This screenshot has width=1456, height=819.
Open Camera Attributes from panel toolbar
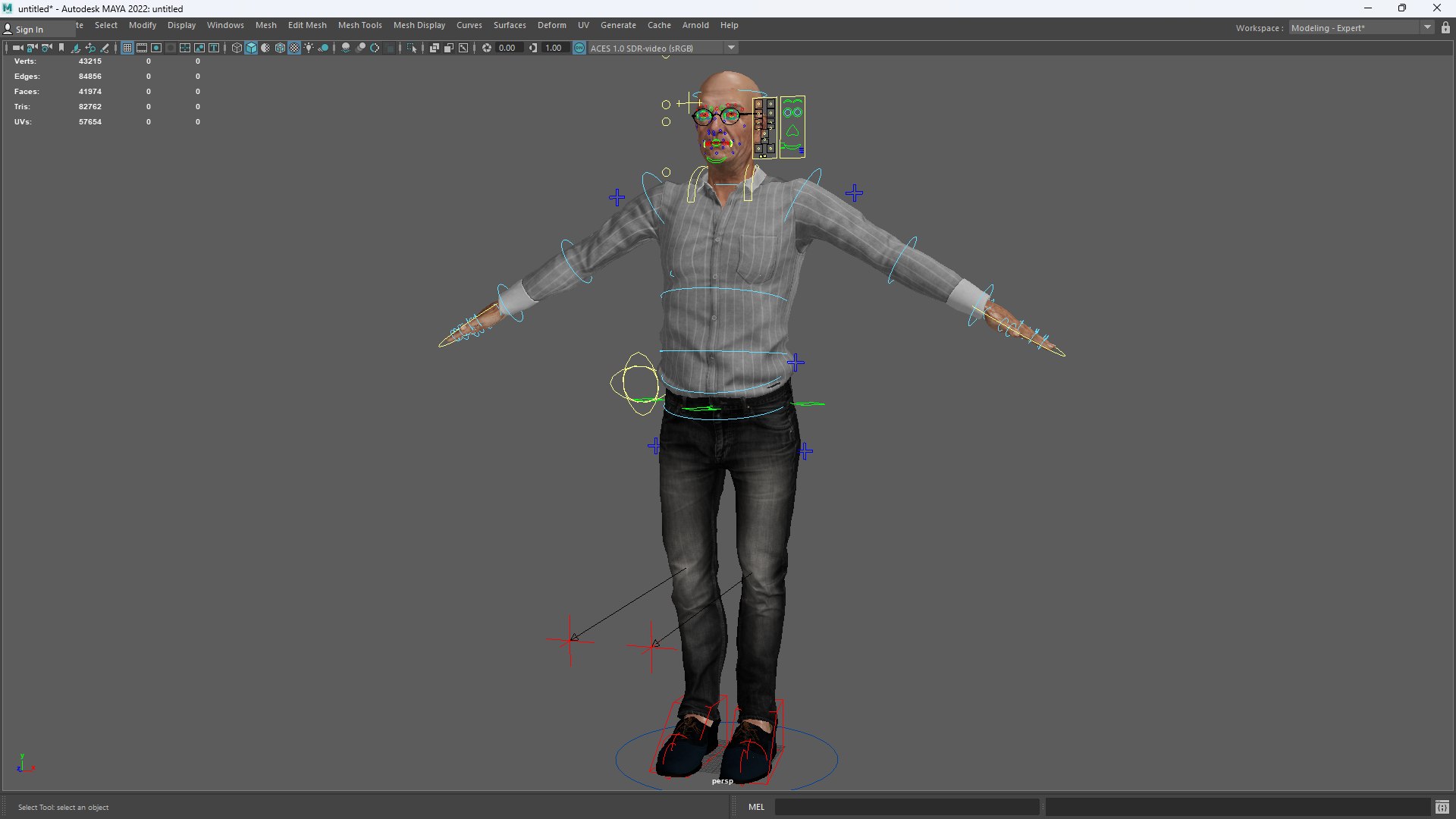pyautogui.click(x=46, y=48)
